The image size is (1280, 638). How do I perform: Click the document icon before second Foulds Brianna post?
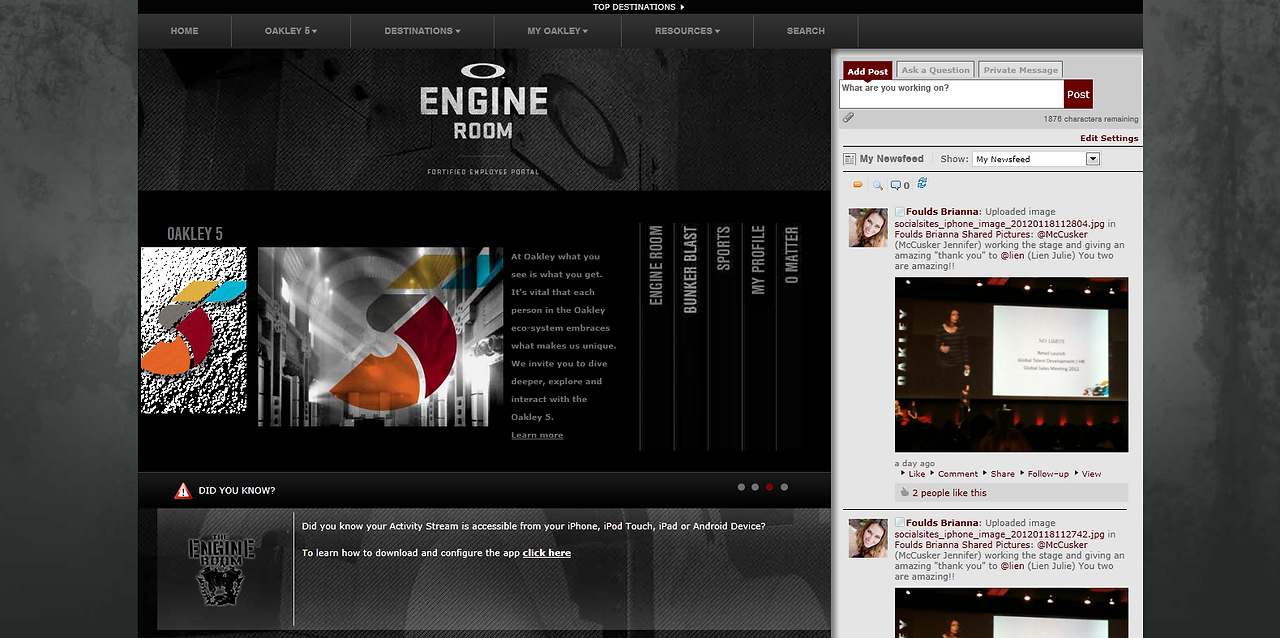click(x=899, y=523)
